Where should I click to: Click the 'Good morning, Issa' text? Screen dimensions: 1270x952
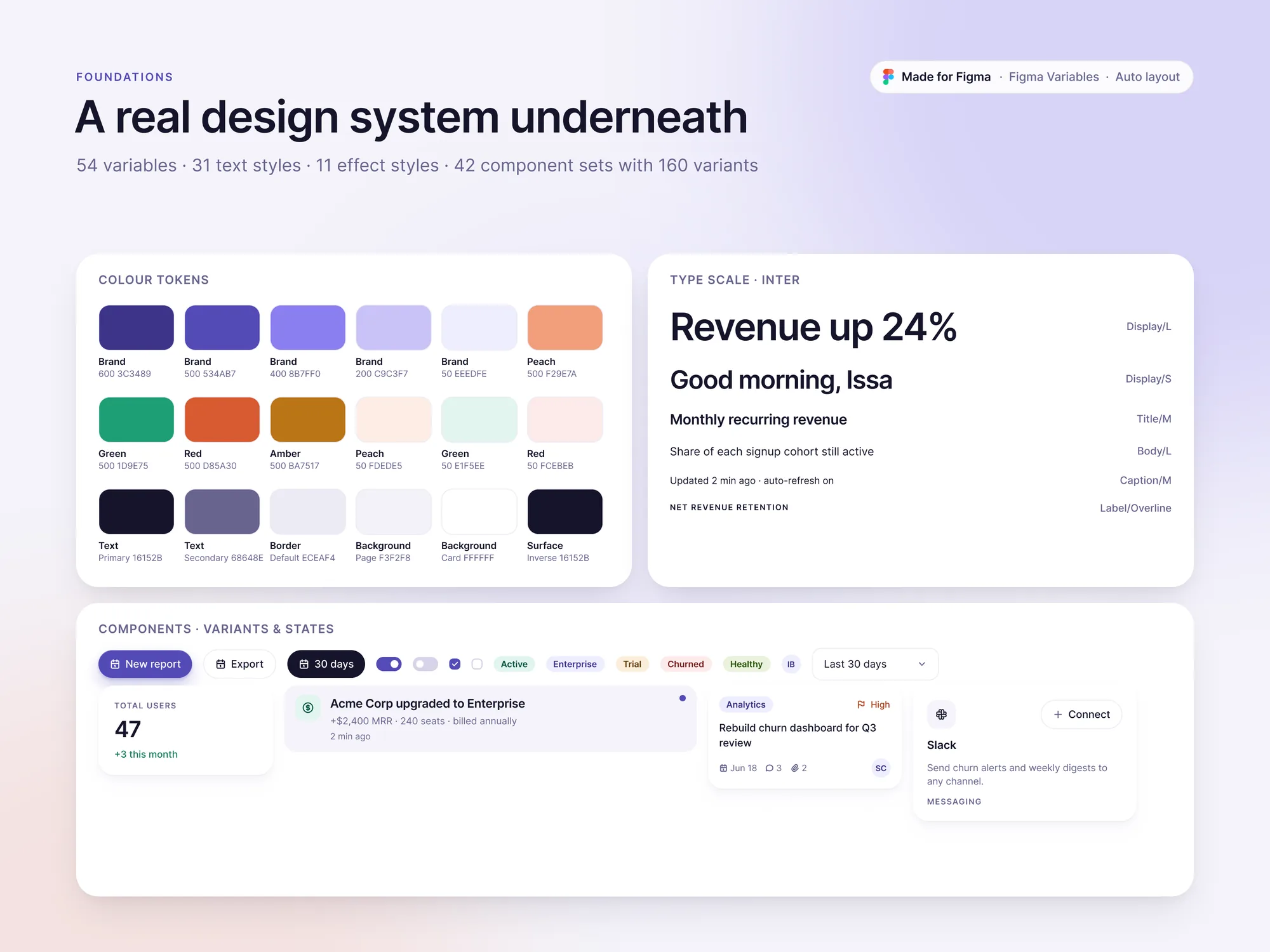pos(781,380)
